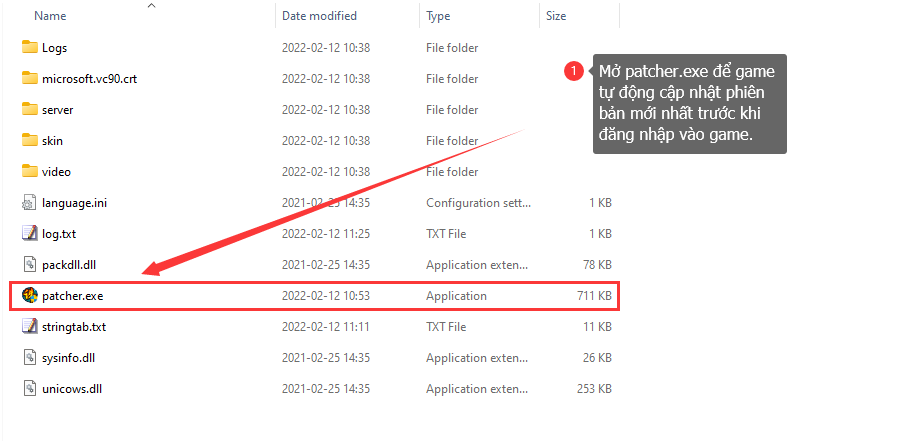The image size is (921, 441).
Task: Select the language.ini file name
Action: pyautogui.click(x=75, y=203)
